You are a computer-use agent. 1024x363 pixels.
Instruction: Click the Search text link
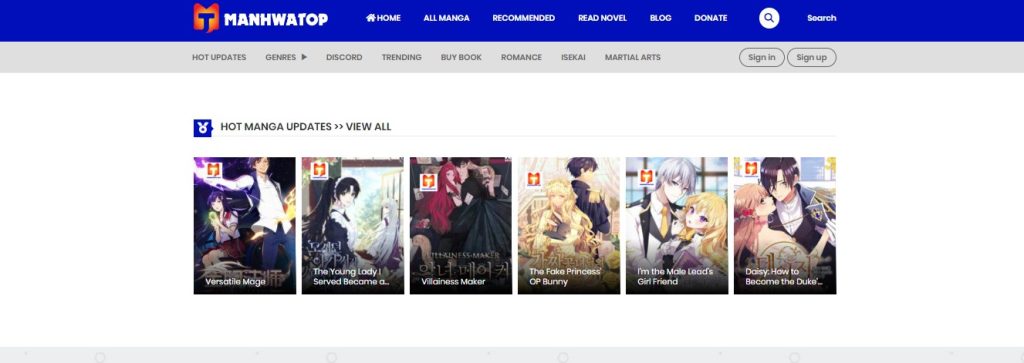click(822, 18)
